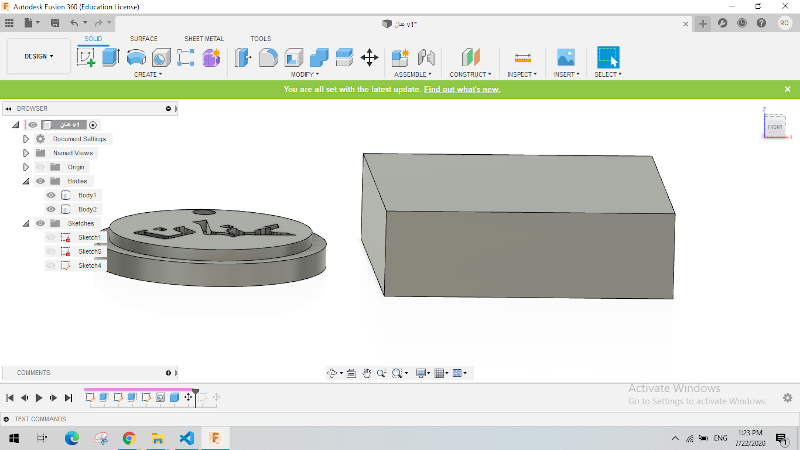Dismiss the green update banner
Viewport: 800px width, 450px height.
click(787, 89)
